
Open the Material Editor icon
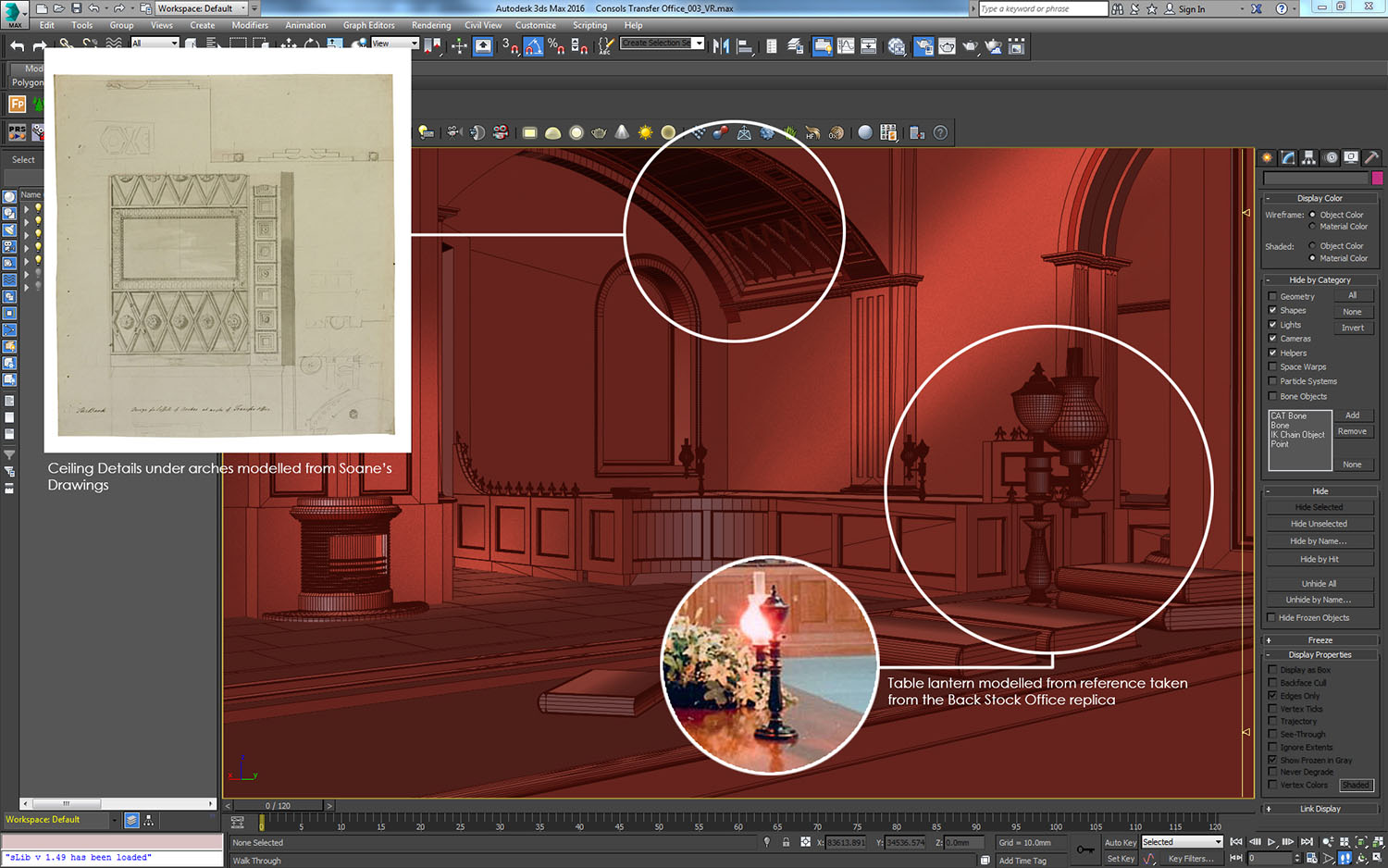tap(896, 45)
